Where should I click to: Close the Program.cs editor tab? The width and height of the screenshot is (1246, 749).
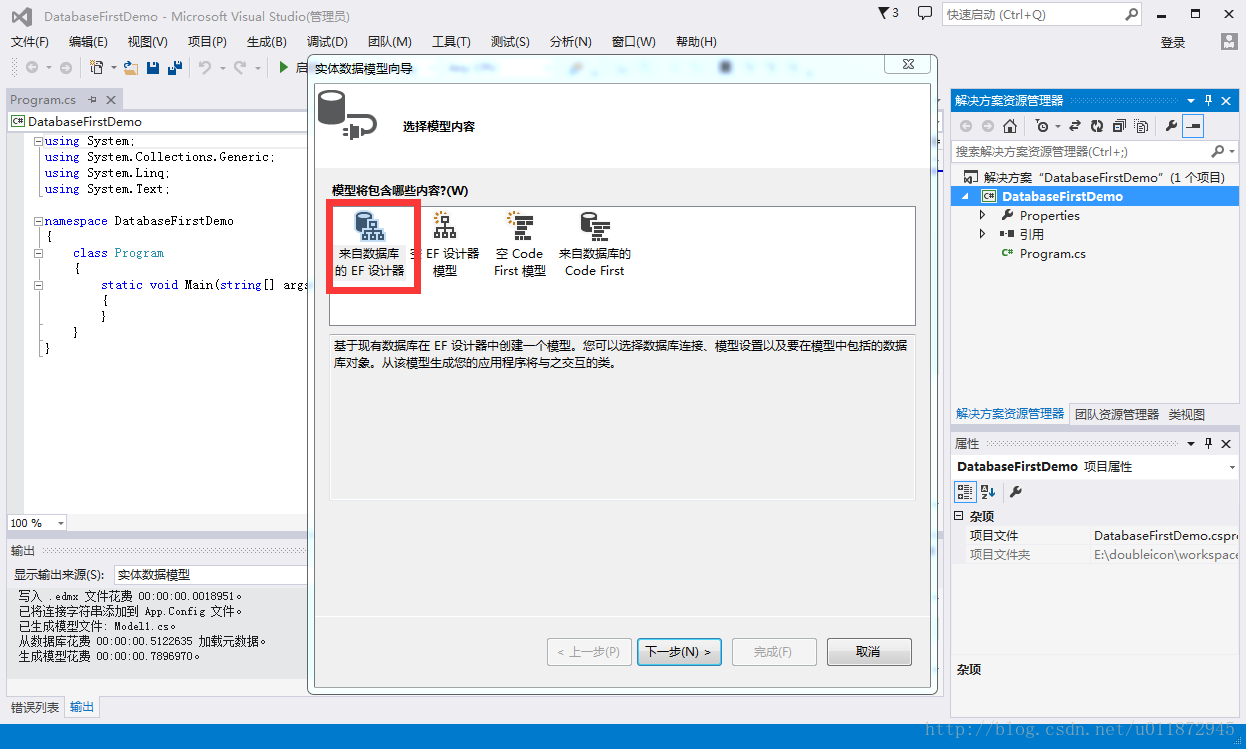[x=111, y=100]
